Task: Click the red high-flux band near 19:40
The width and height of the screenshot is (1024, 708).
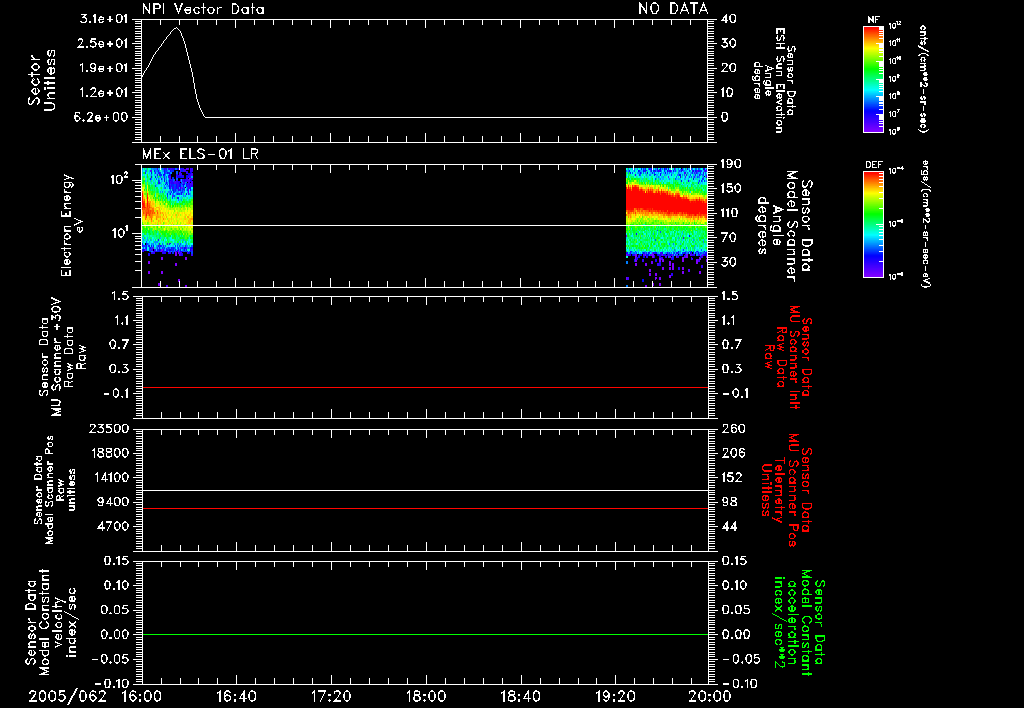Action: (667, 202)
